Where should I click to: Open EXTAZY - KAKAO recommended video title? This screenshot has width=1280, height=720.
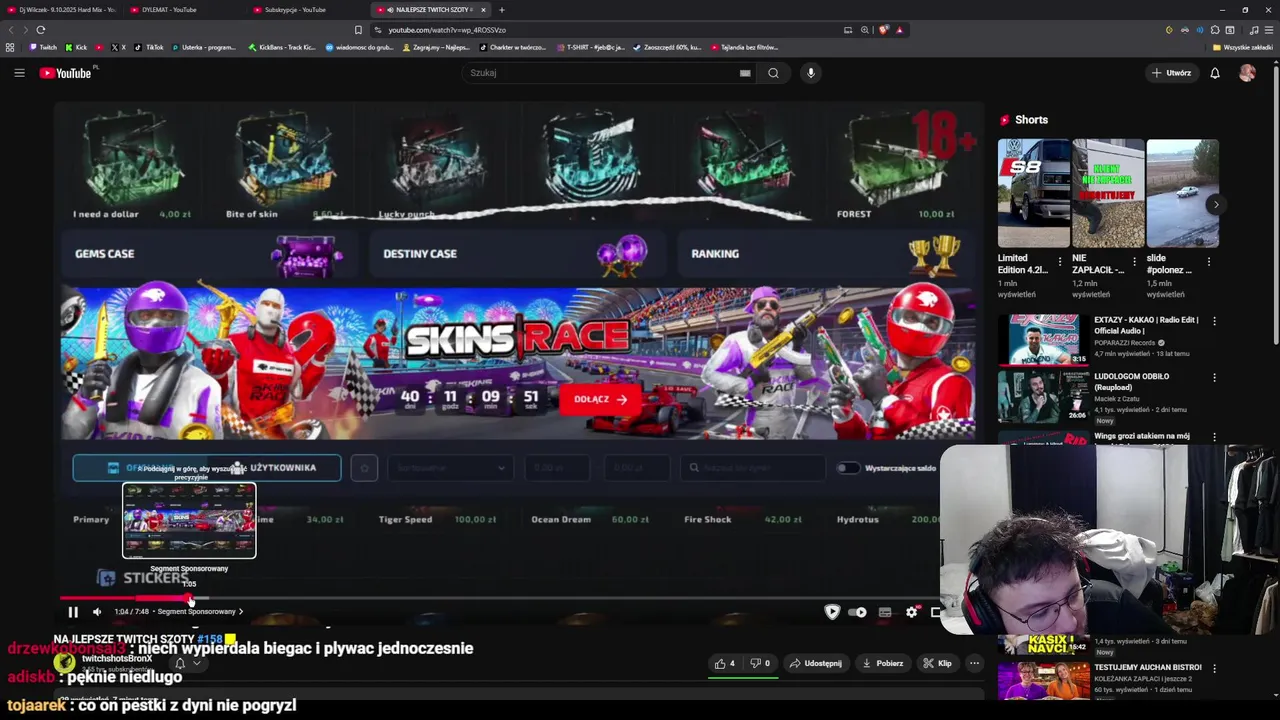click(x=1146, y=326)
